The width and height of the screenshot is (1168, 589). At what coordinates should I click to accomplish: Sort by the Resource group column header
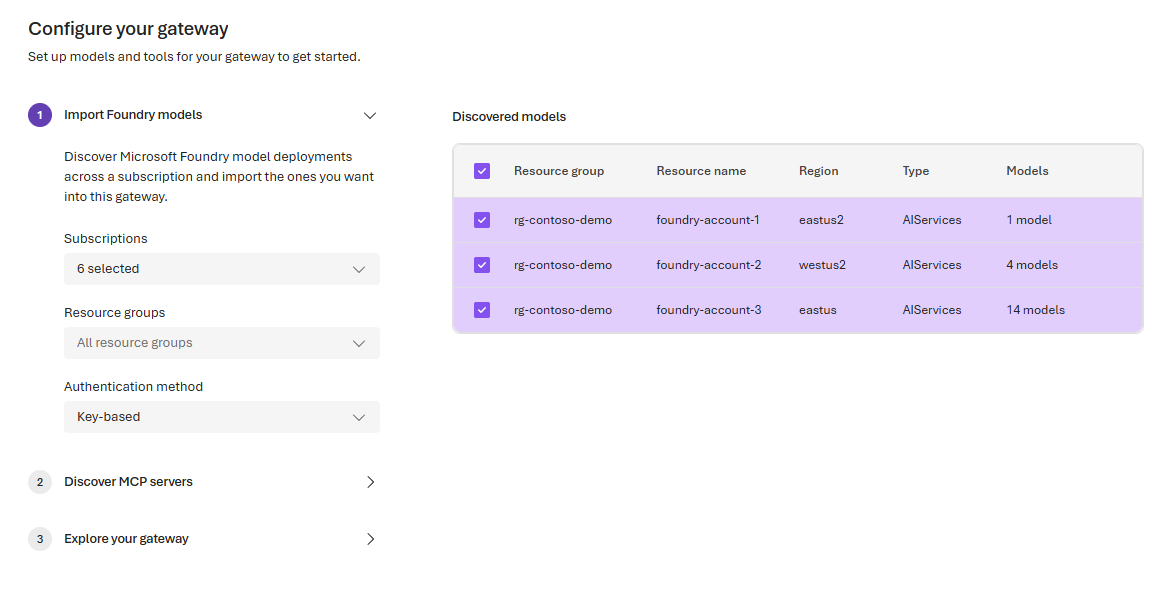tap(559, 171)
